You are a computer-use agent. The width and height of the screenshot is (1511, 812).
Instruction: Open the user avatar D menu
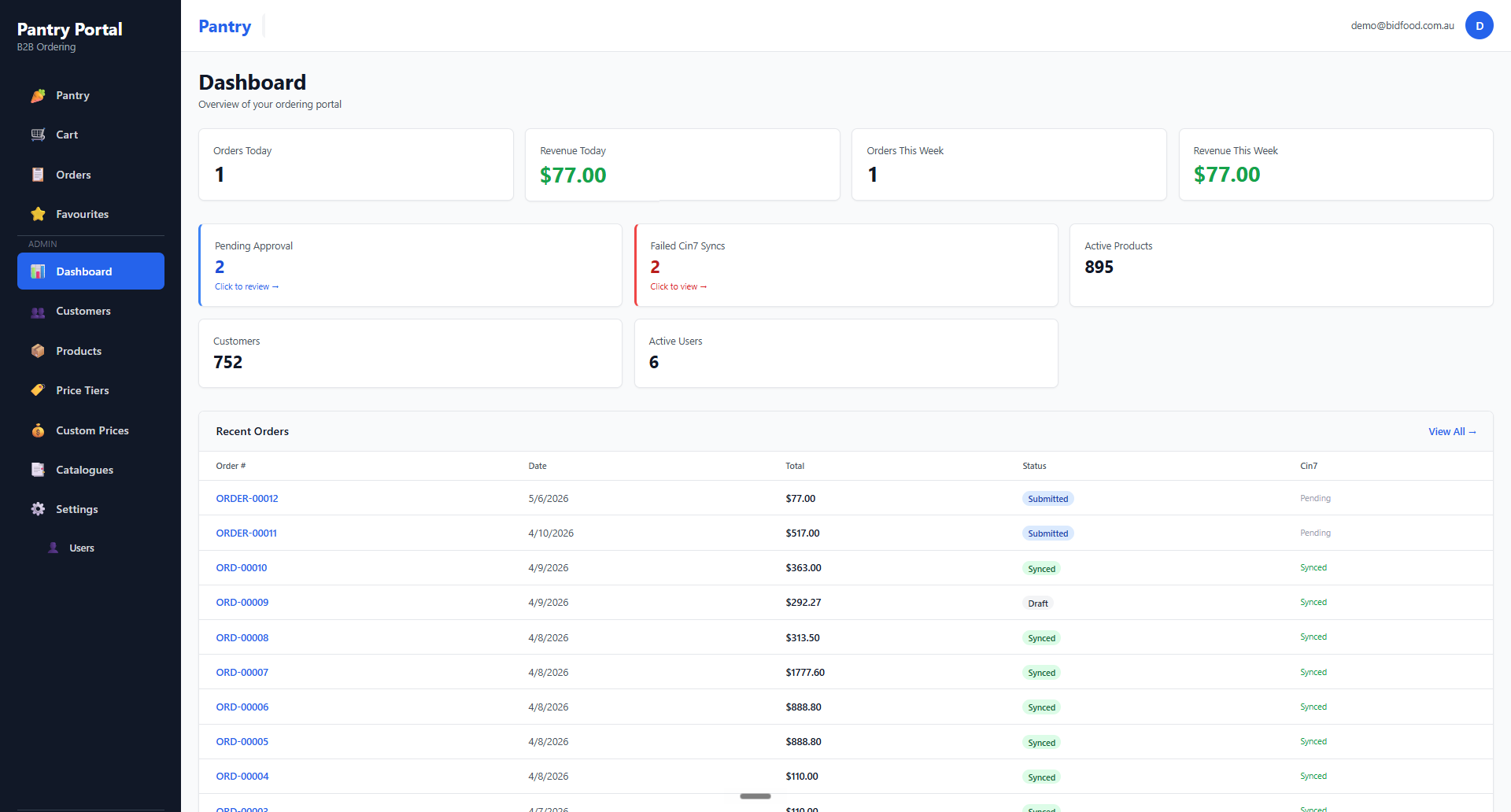click(x=1479, y=26)
